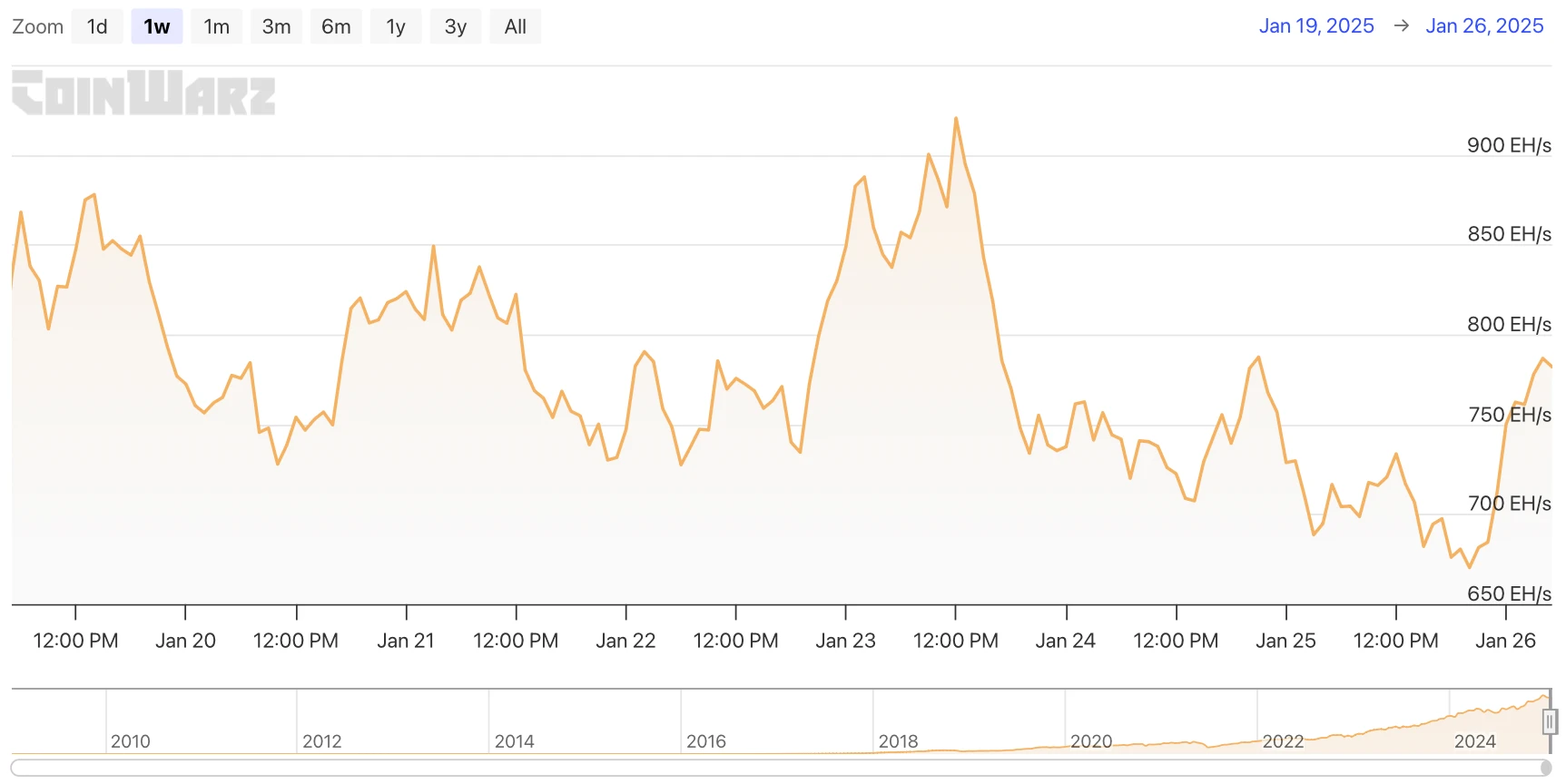Select the 1d zoom range
1566x784 pixels.
[97, 26]
